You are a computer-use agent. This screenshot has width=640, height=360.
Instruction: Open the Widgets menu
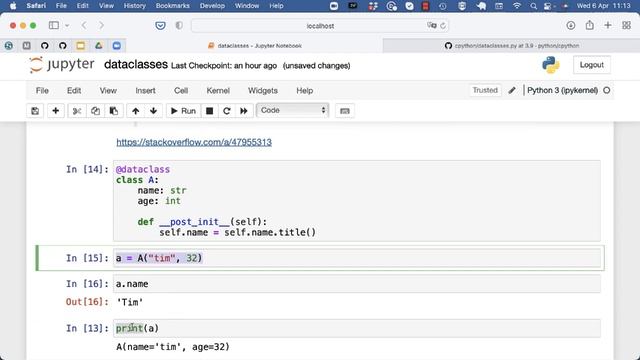coord(262,91)
